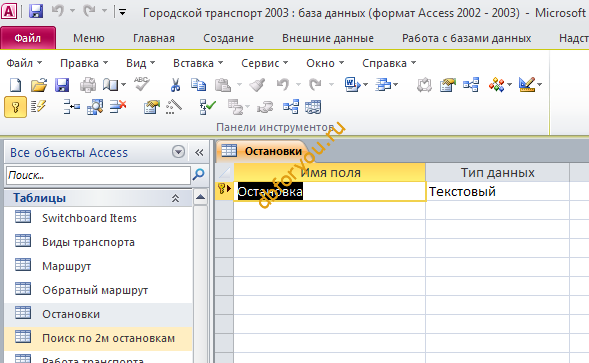Switch to the Главная ribbon tab
Viewport: 589px width, 363px height.
coord(154,38)
